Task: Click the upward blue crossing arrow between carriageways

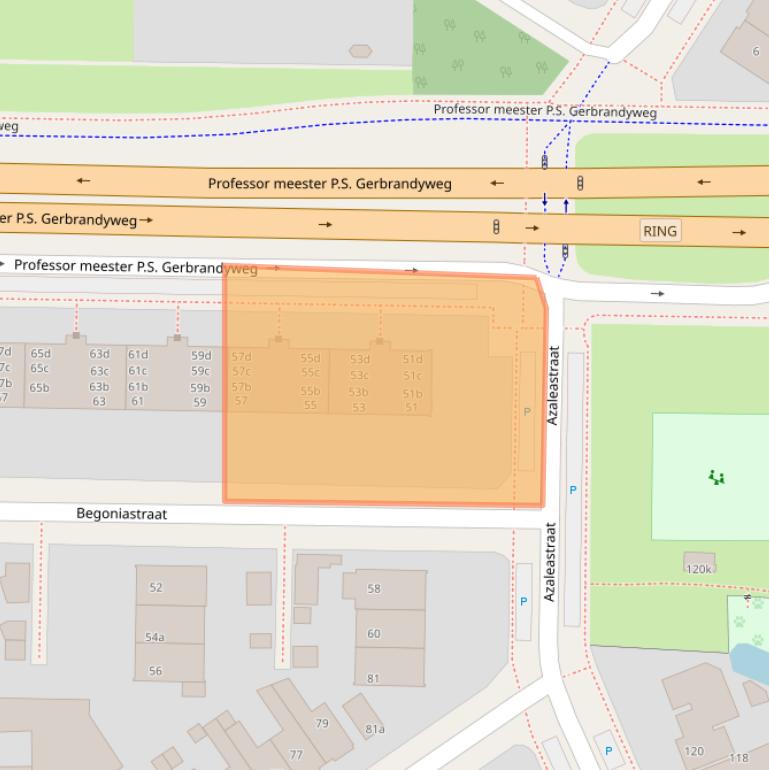Action: (566, 204)
